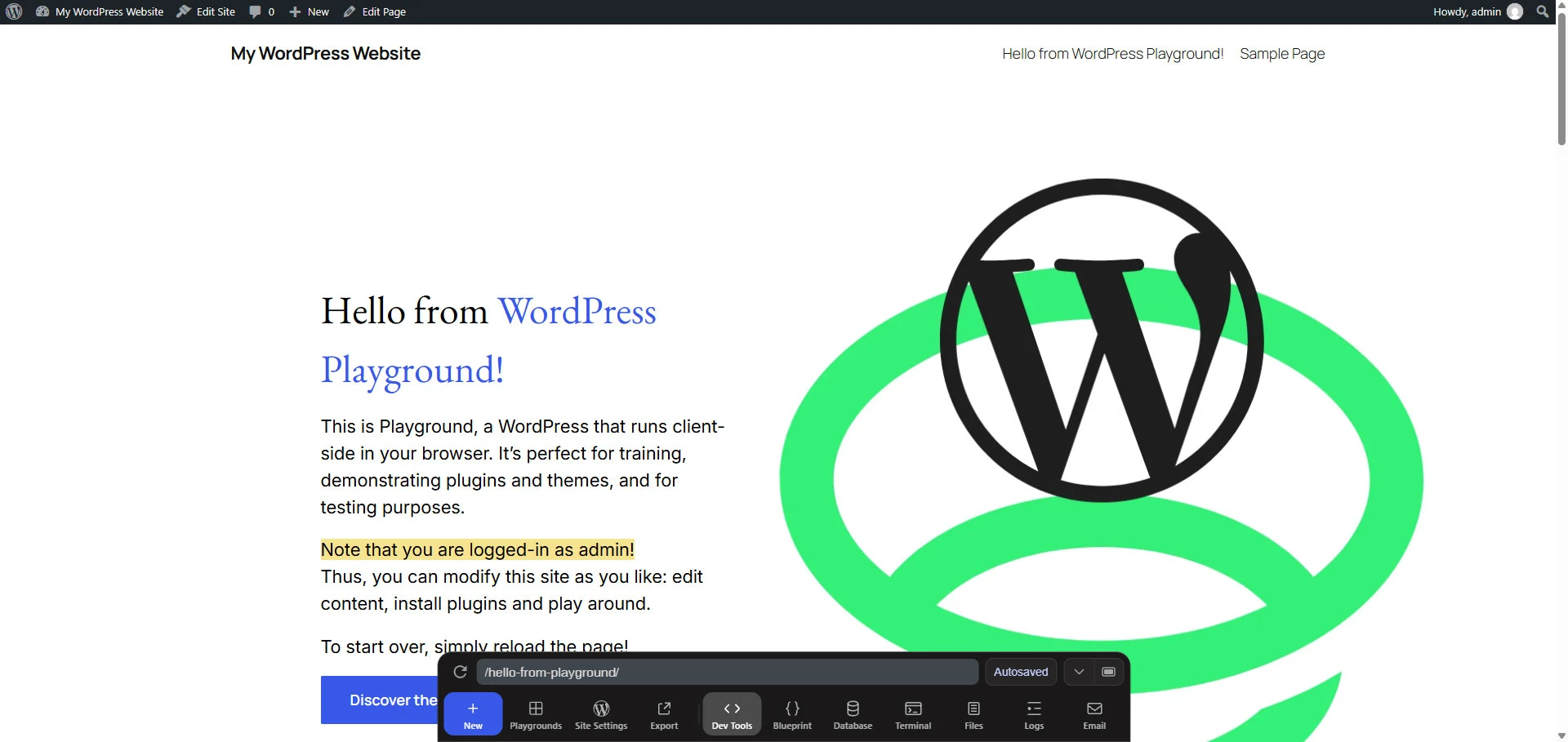The width and height of the screenshot is (1568, 742).
Task: Open Hello from WordPress Playground! nav link
Action: point(1112,54)
